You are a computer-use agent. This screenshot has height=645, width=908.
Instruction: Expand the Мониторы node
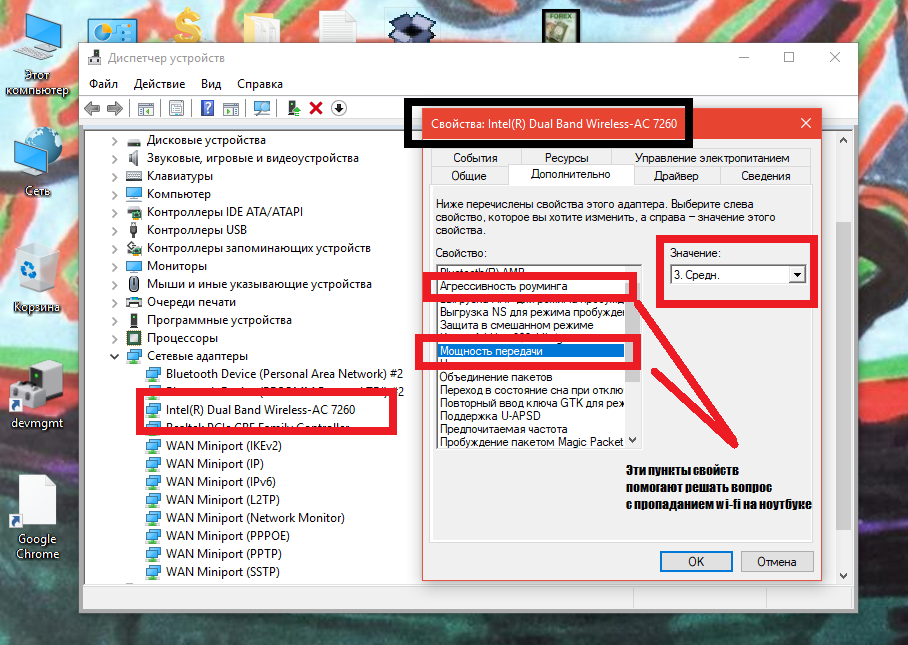[114, 267]
